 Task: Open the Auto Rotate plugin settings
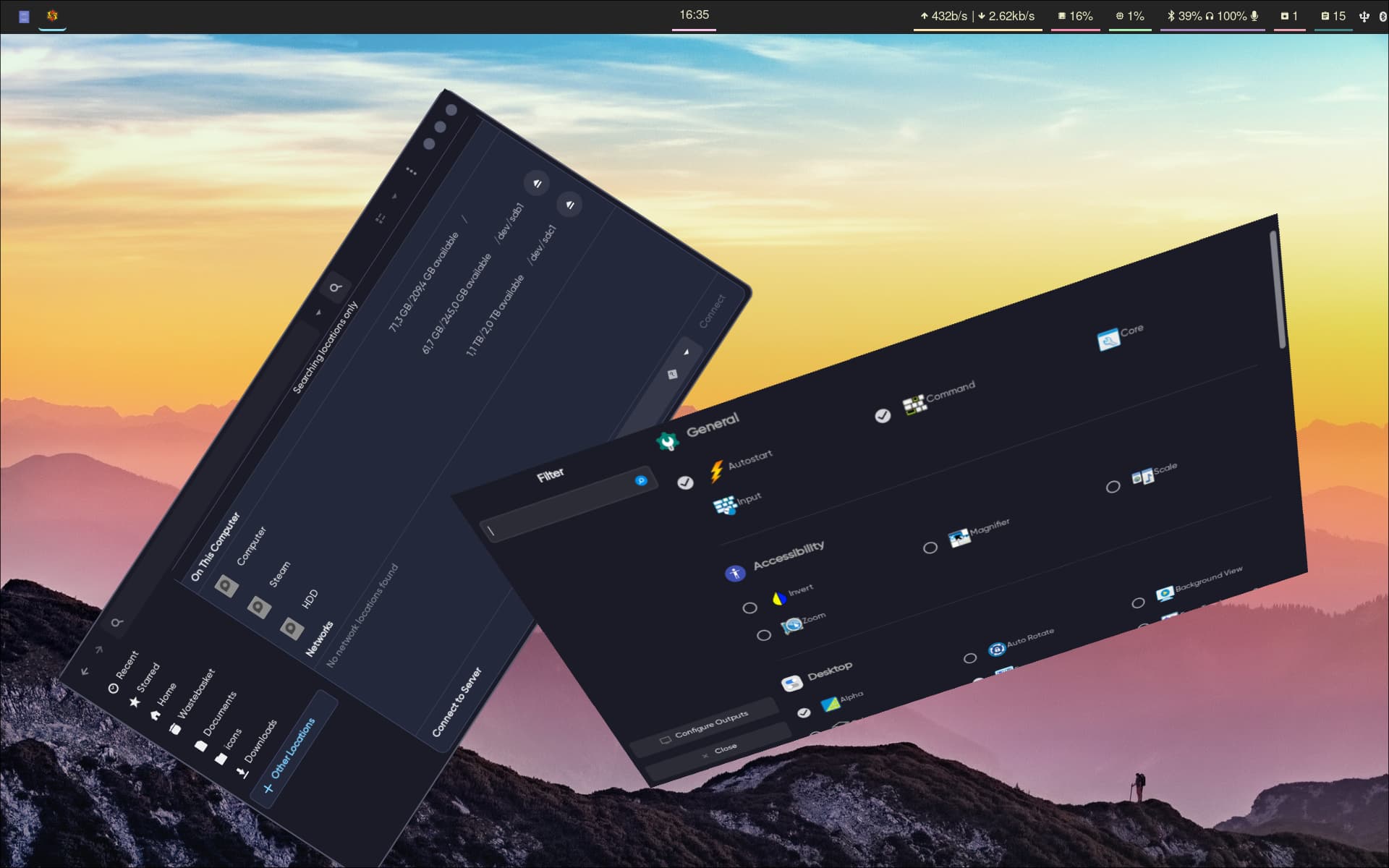tap(1021, 642)
